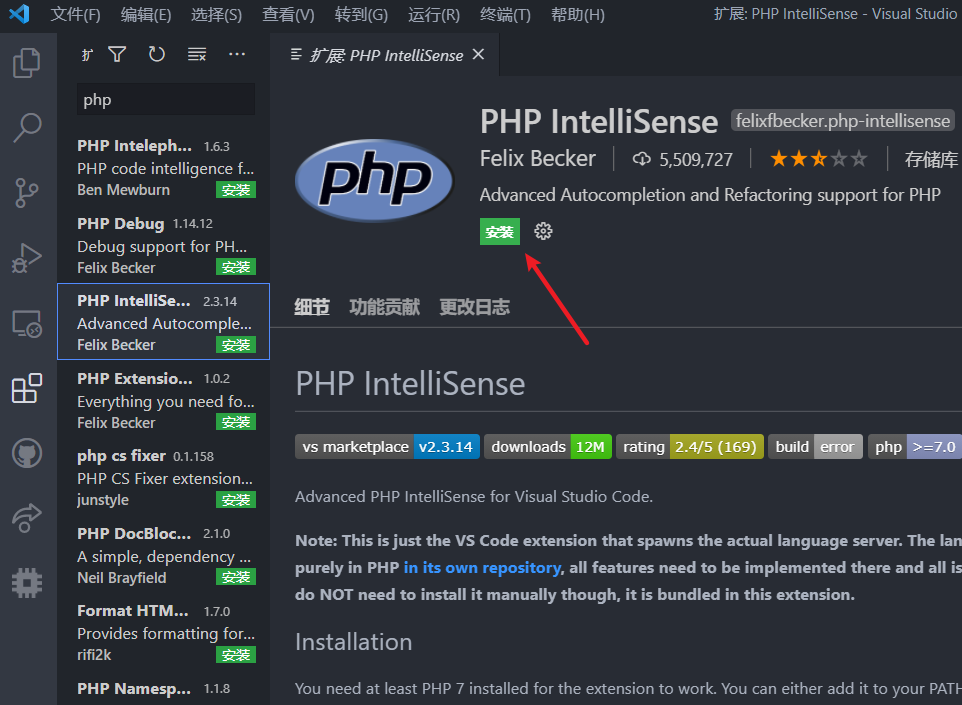
Task: Clear extensions search results icon
Action: 196,55
